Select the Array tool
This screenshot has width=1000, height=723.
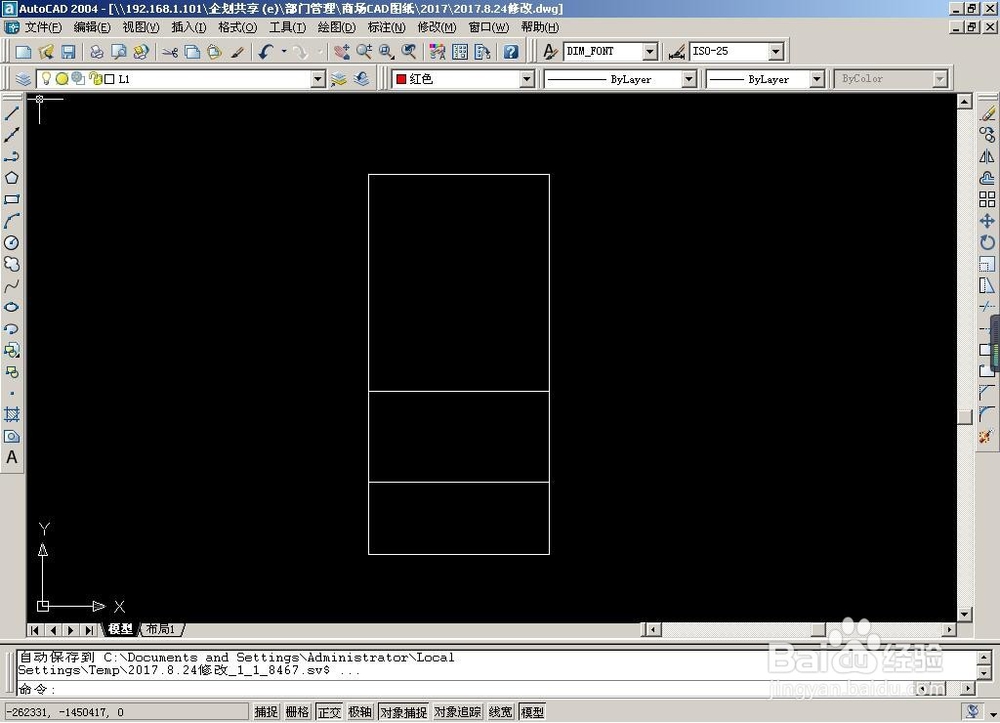987,200
